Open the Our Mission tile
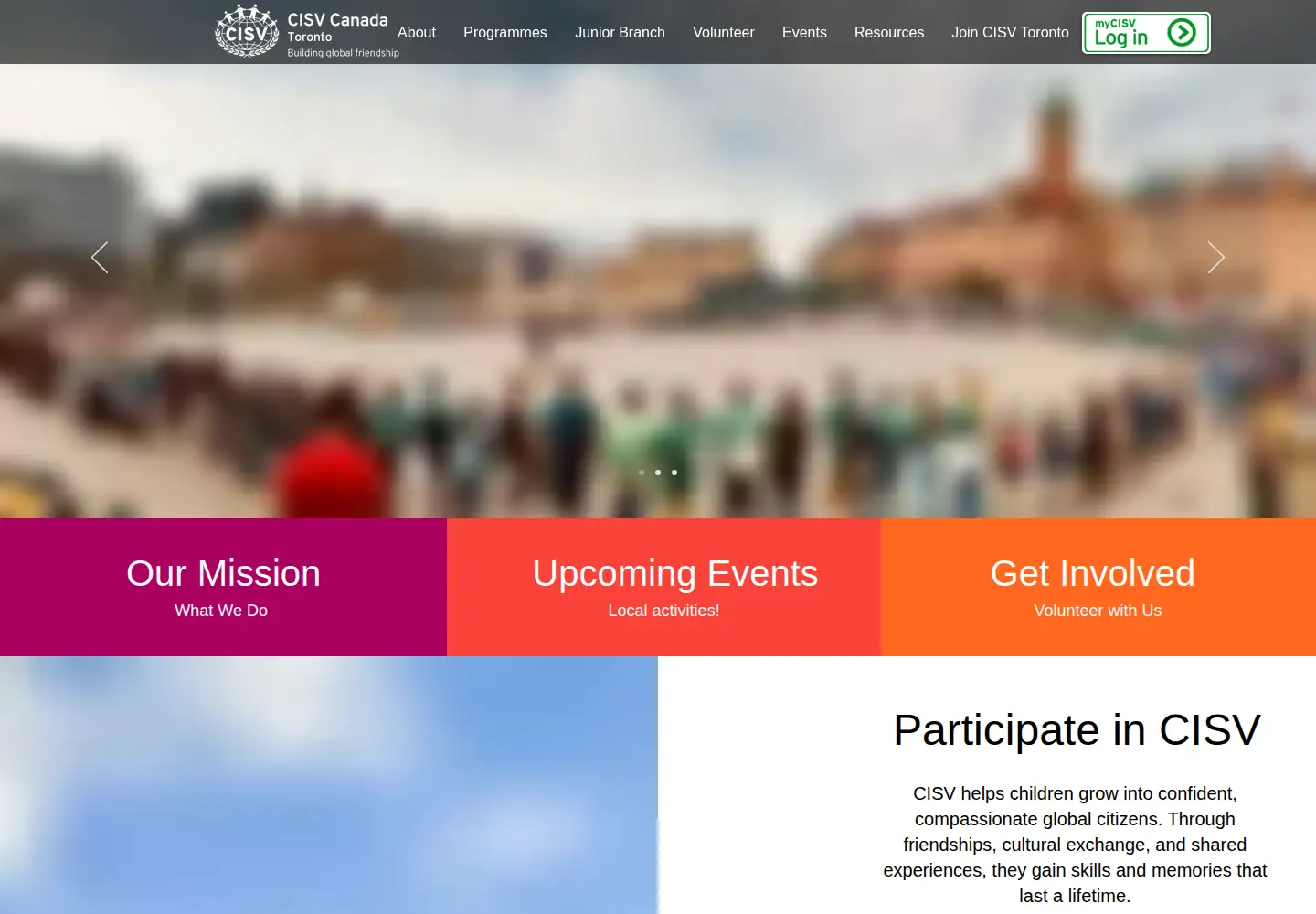 click(223, 587)
